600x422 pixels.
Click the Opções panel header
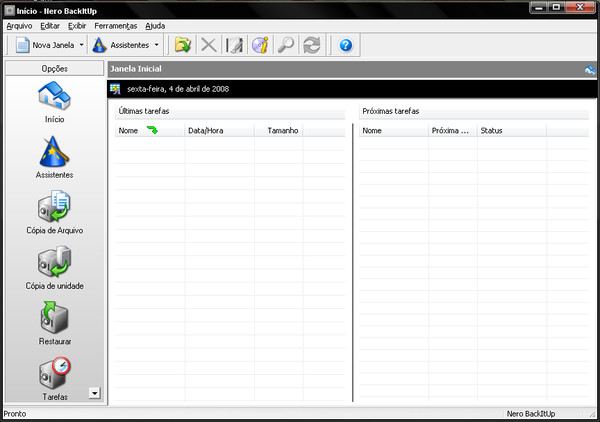[x=54, y=68]
